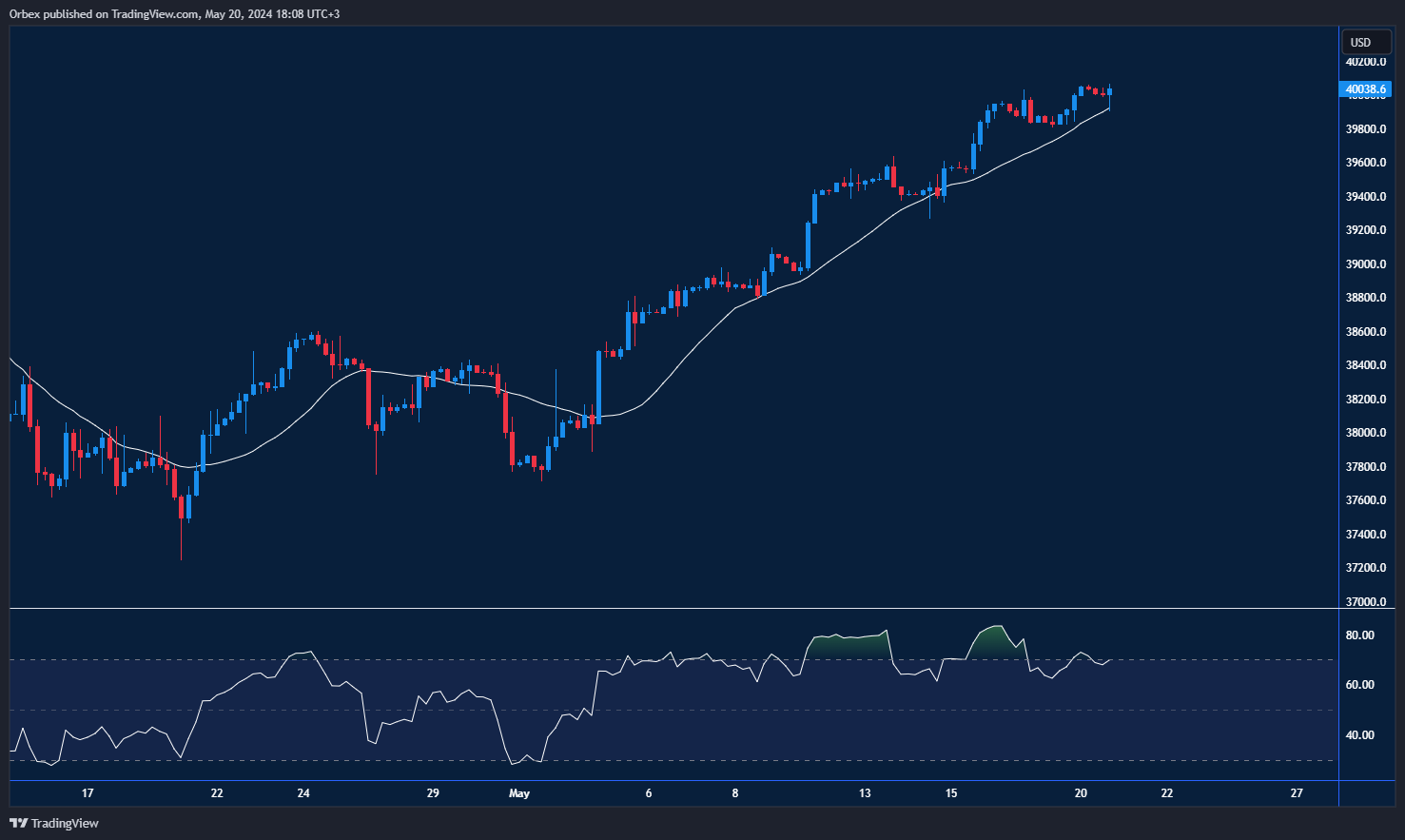Viewport: 1405px width, 840px height.
Task: Click the 60.00 RSI axis label
Action: 1359,685
